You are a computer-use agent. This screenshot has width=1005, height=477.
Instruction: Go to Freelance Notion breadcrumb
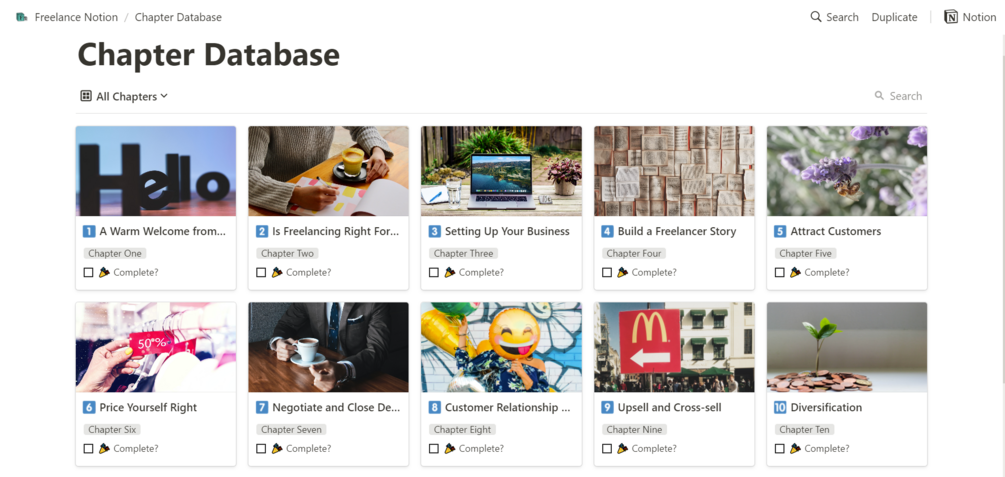[76, 17]
